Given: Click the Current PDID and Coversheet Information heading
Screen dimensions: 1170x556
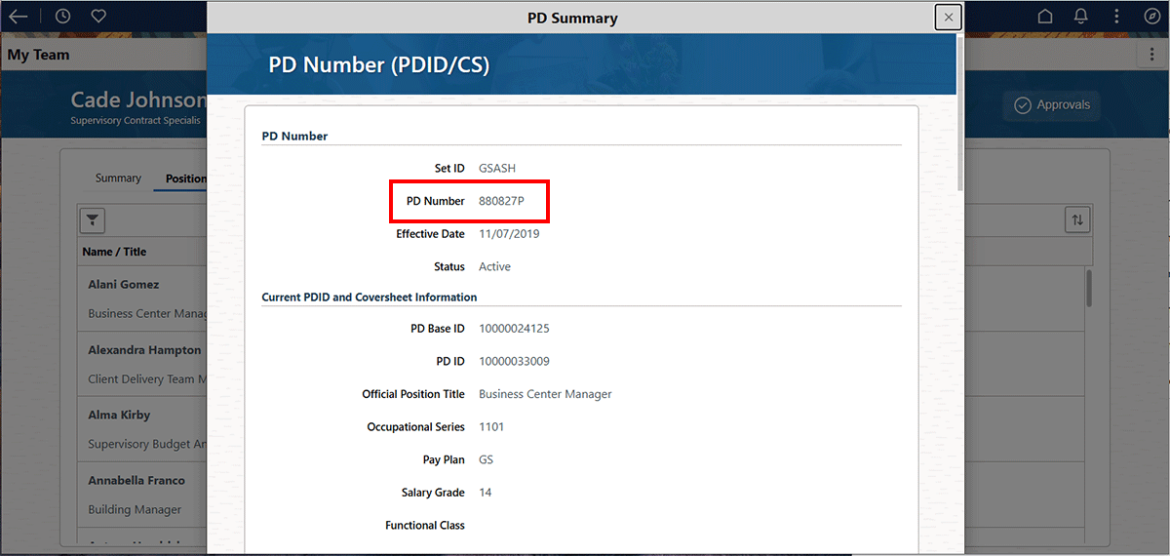Looking at the screenshot, I should pyautogui.click(x=369, y=297).
